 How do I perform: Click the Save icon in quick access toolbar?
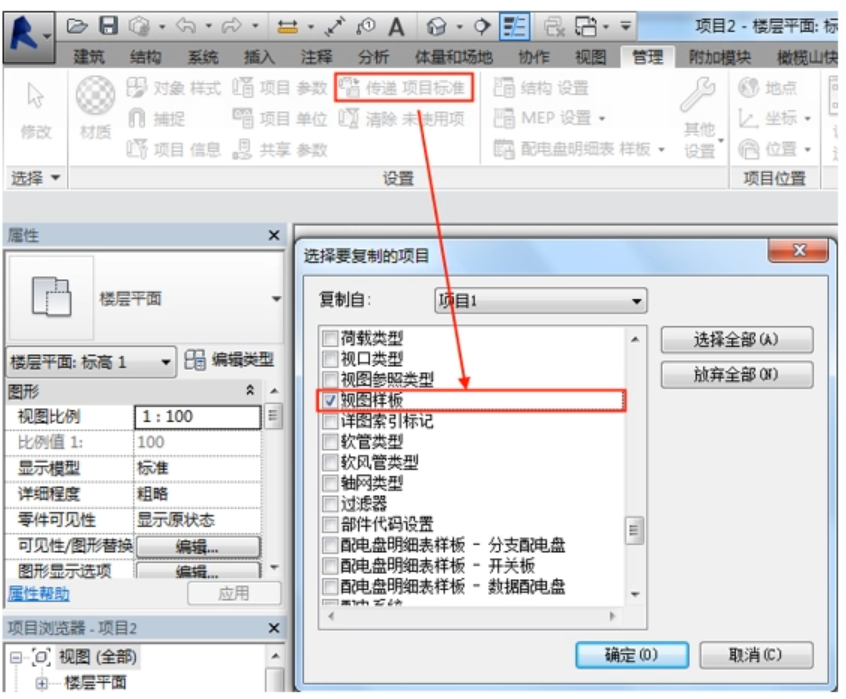tap(109, 24)
